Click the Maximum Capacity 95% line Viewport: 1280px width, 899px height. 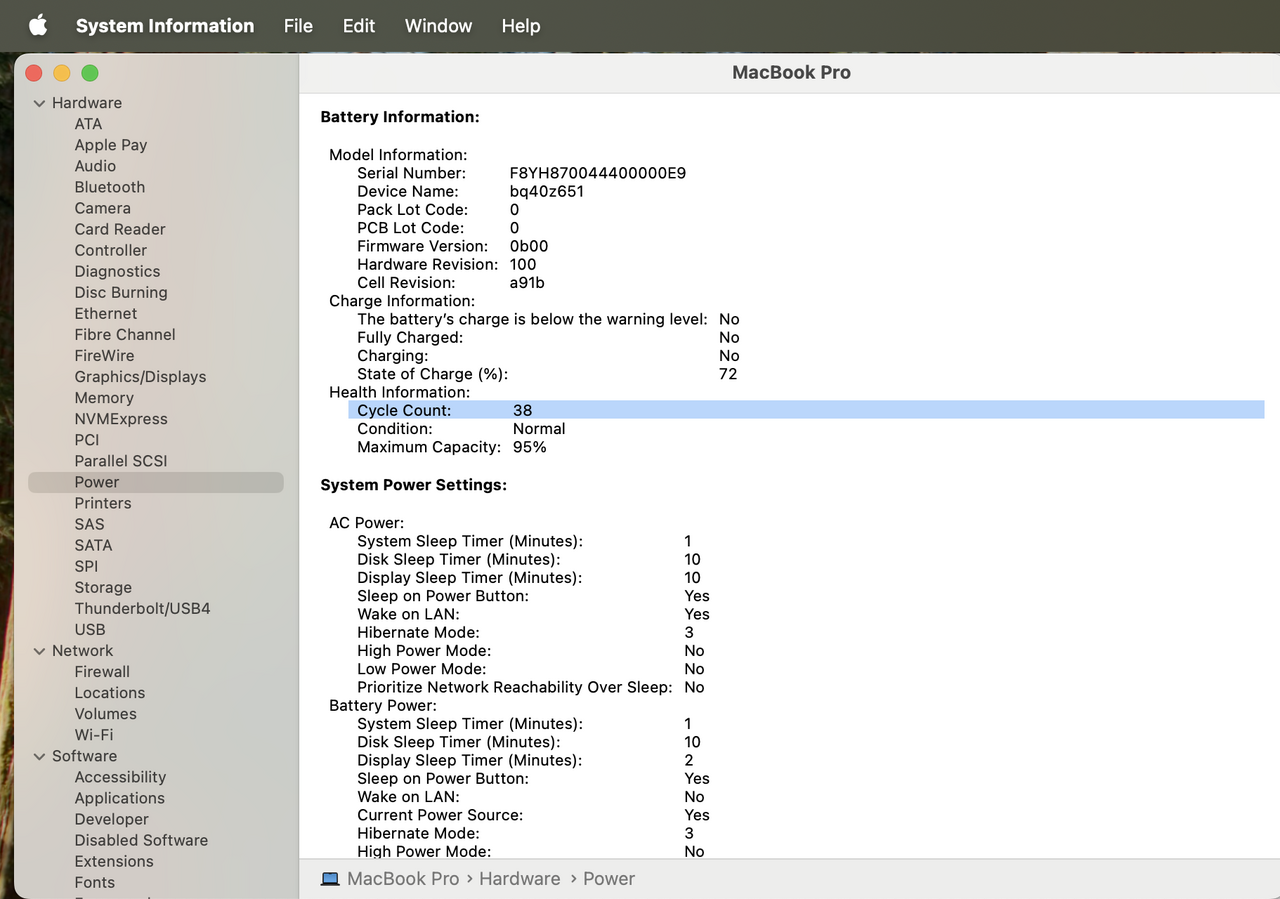(x=452, y=447)
